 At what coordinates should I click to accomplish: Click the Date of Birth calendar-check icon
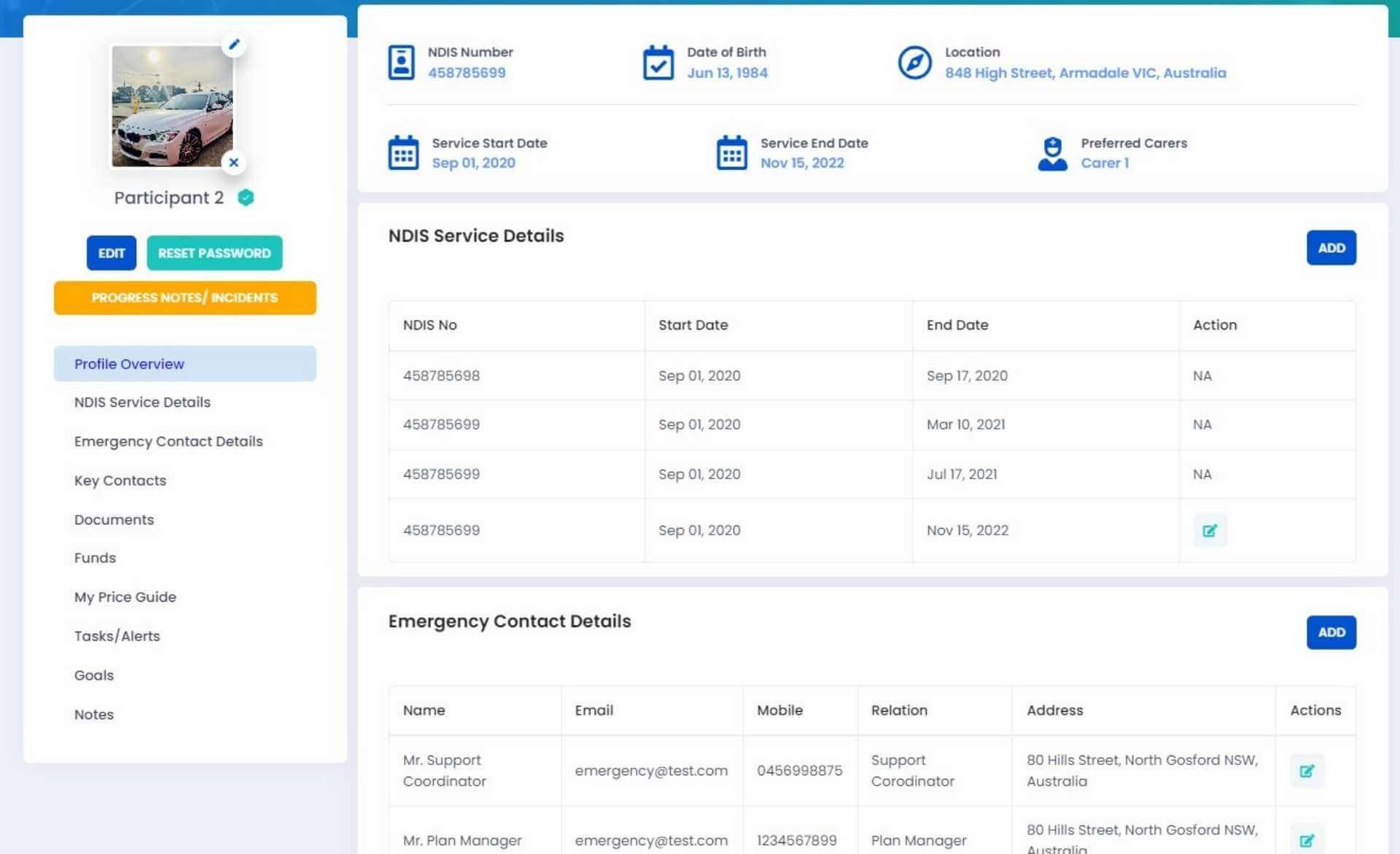658,63
